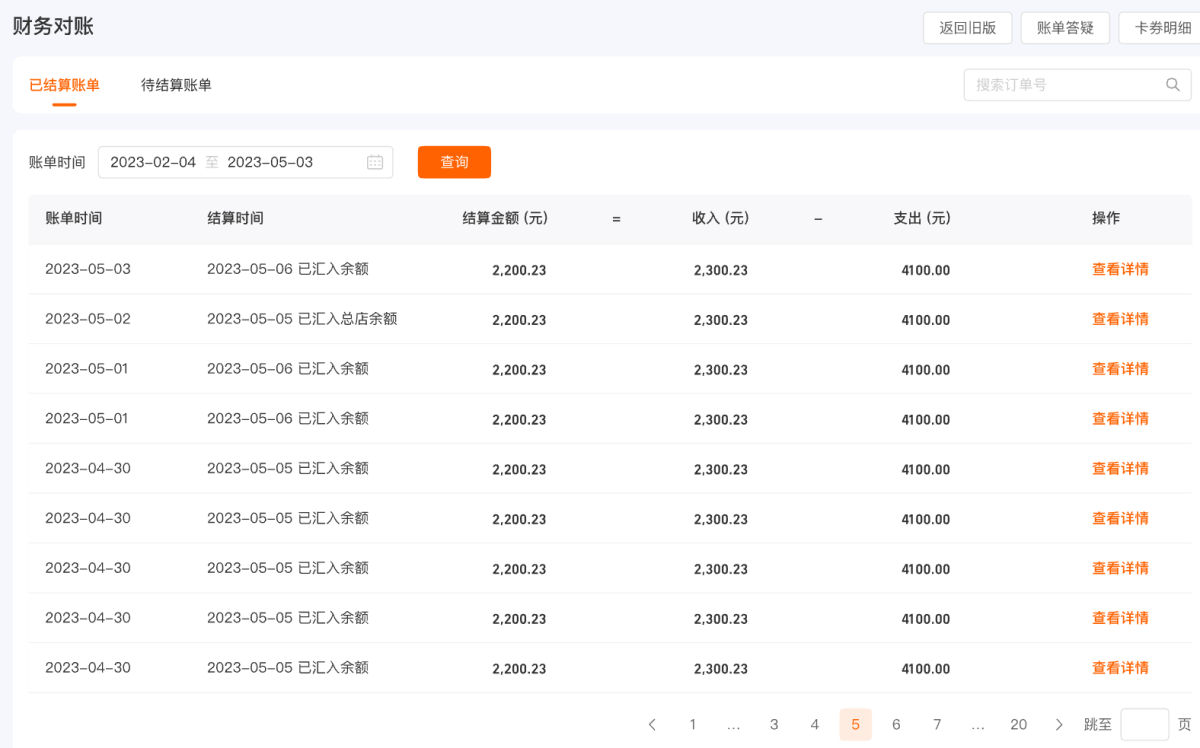The image size is (1200, 748).
Task: Expand the ellipsis after page 1
Action: click(733, 724)
